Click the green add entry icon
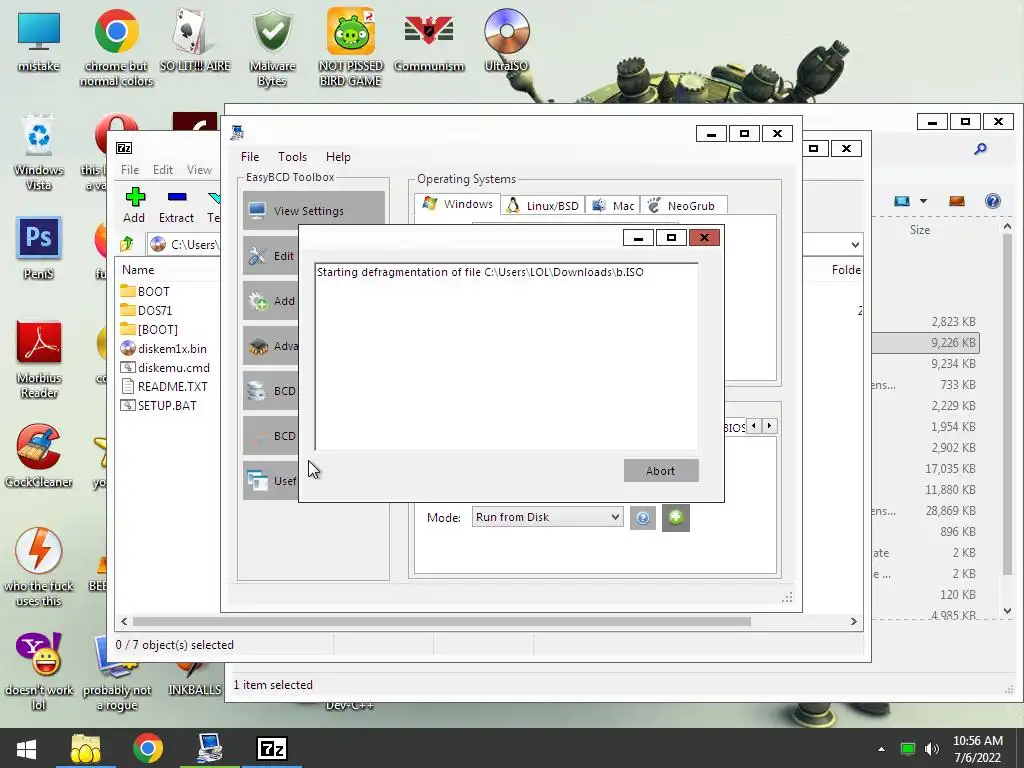 (676, 518)
